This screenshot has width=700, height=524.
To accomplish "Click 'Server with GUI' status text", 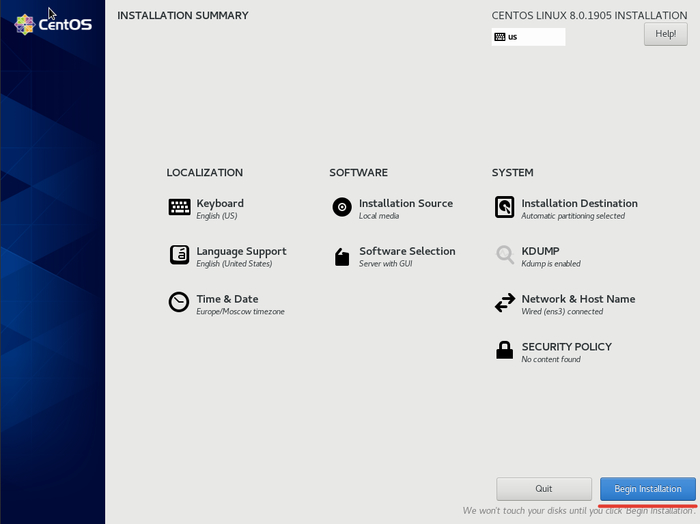I will click(x=386, y=263).
